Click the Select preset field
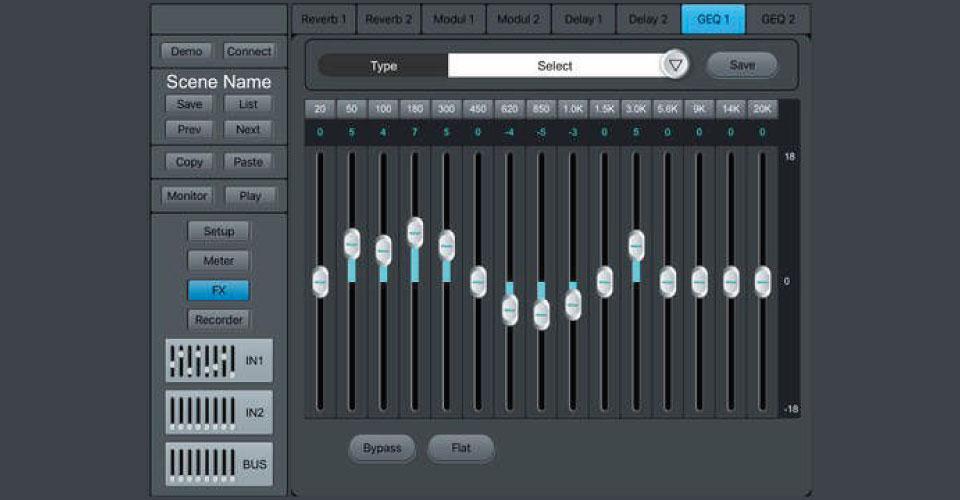The image size is (960, 500). (x=554, y=66)
